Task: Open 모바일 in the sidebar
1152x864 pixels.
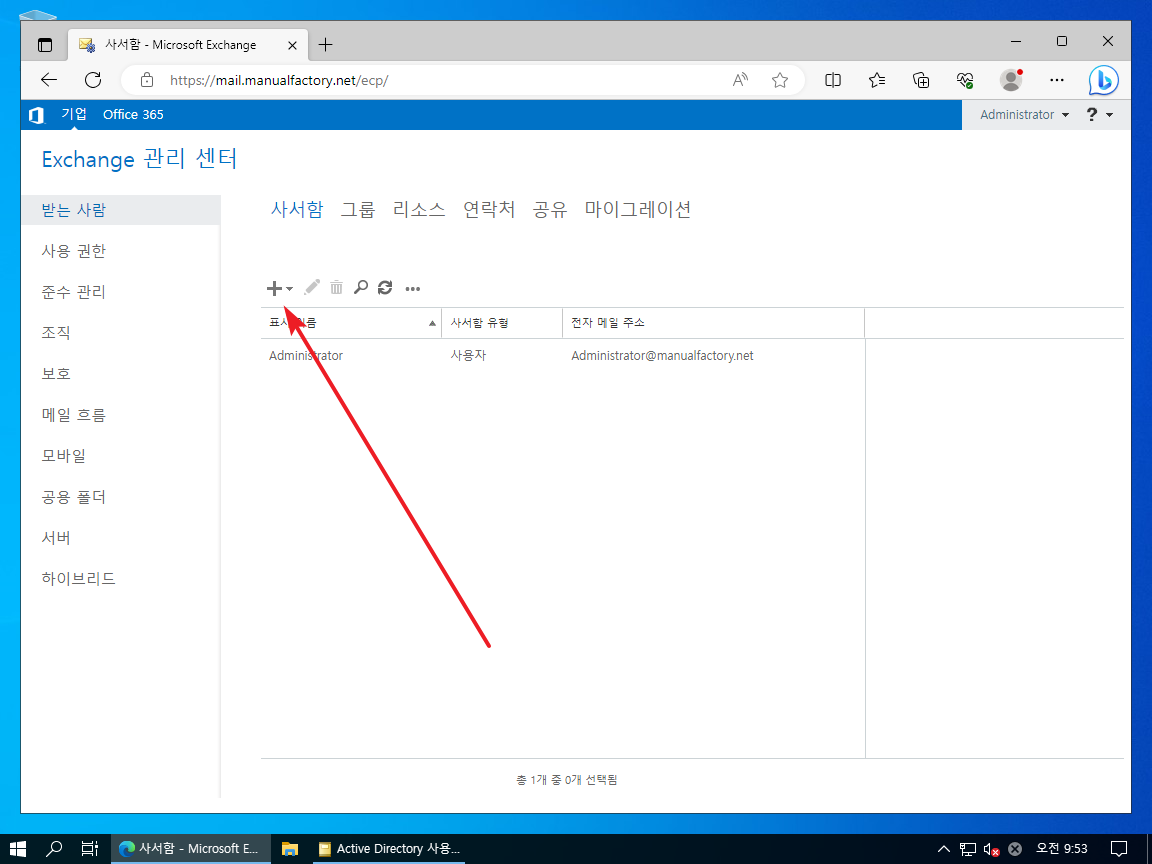Action: click(64, 456)
